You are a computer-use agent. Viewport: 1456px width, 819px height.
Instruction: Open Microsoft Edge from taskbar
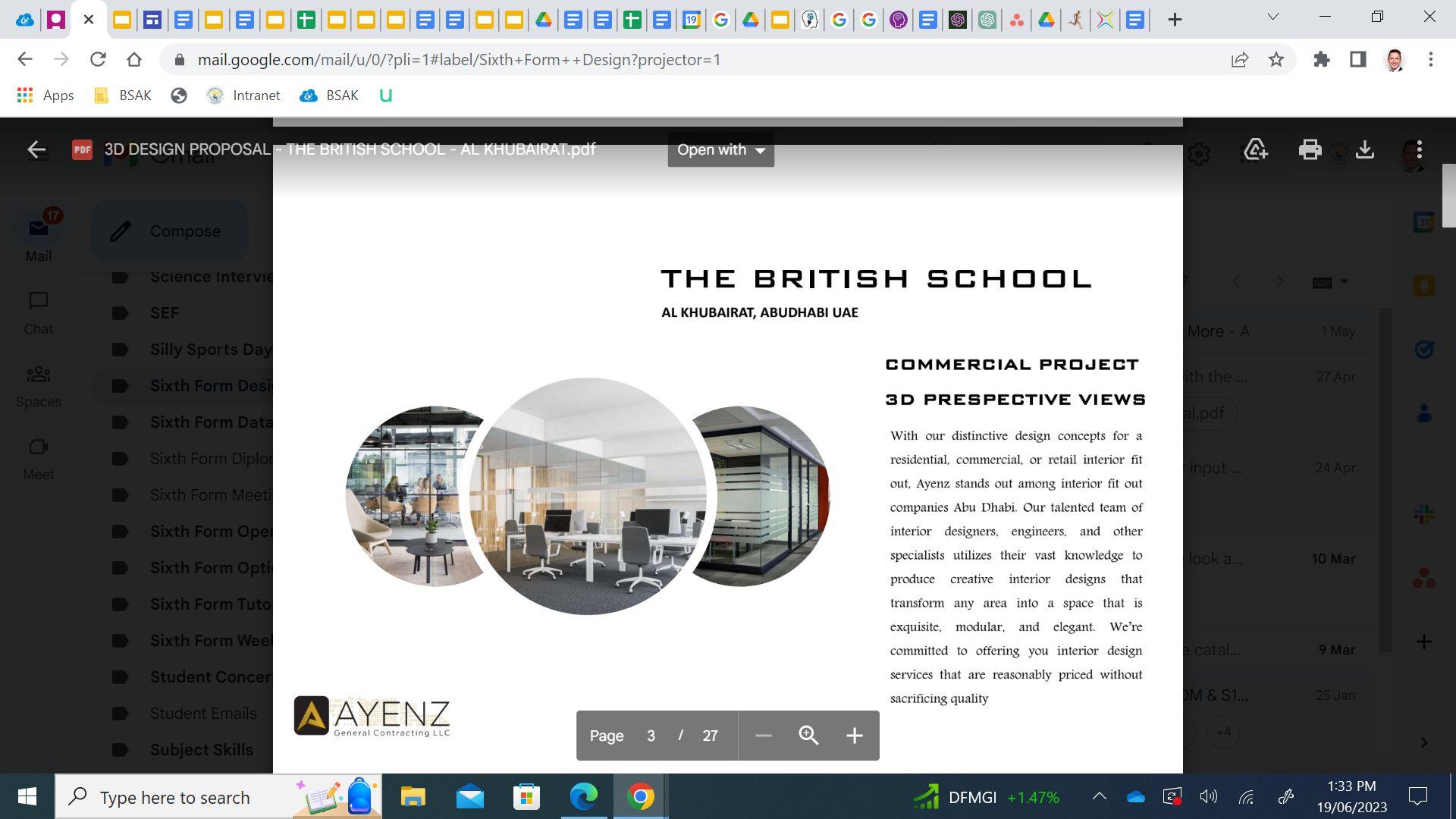click(584, 797)
